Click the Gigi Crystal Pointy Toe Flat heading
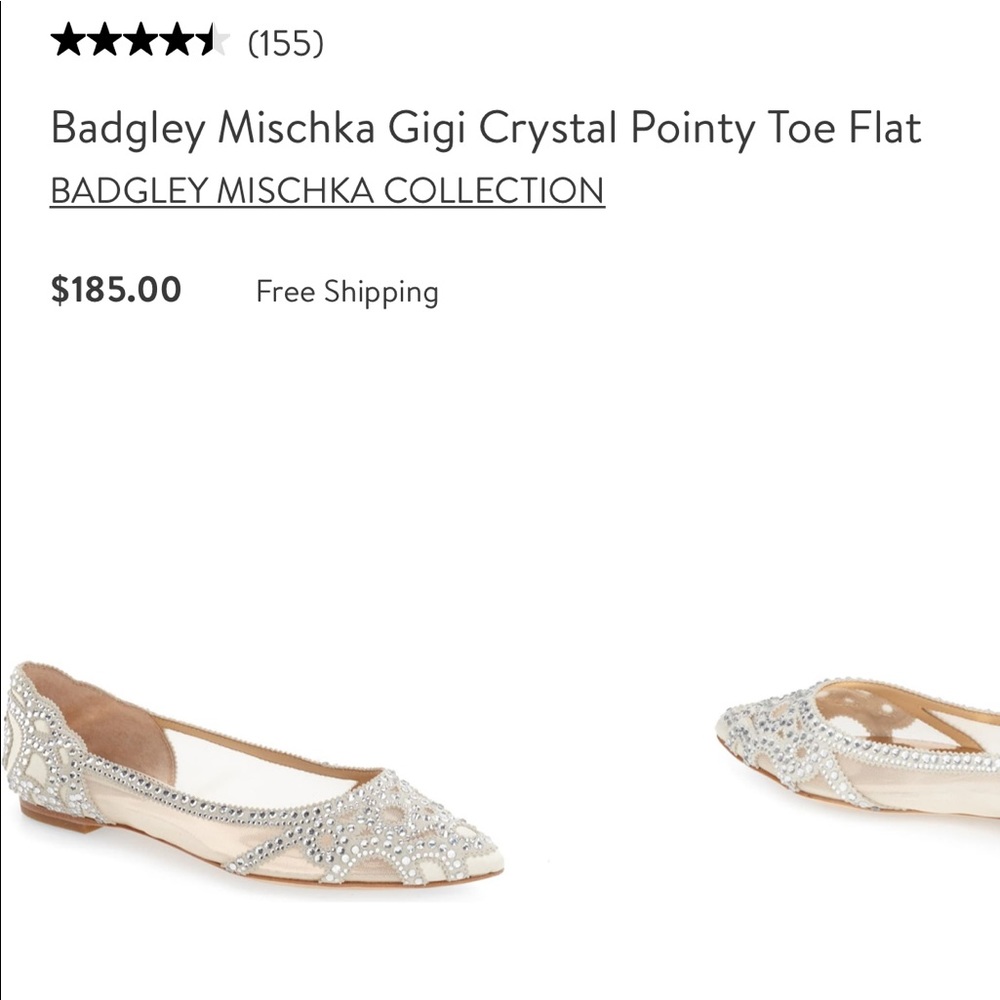1000x1000 pixels. point(486,127)
